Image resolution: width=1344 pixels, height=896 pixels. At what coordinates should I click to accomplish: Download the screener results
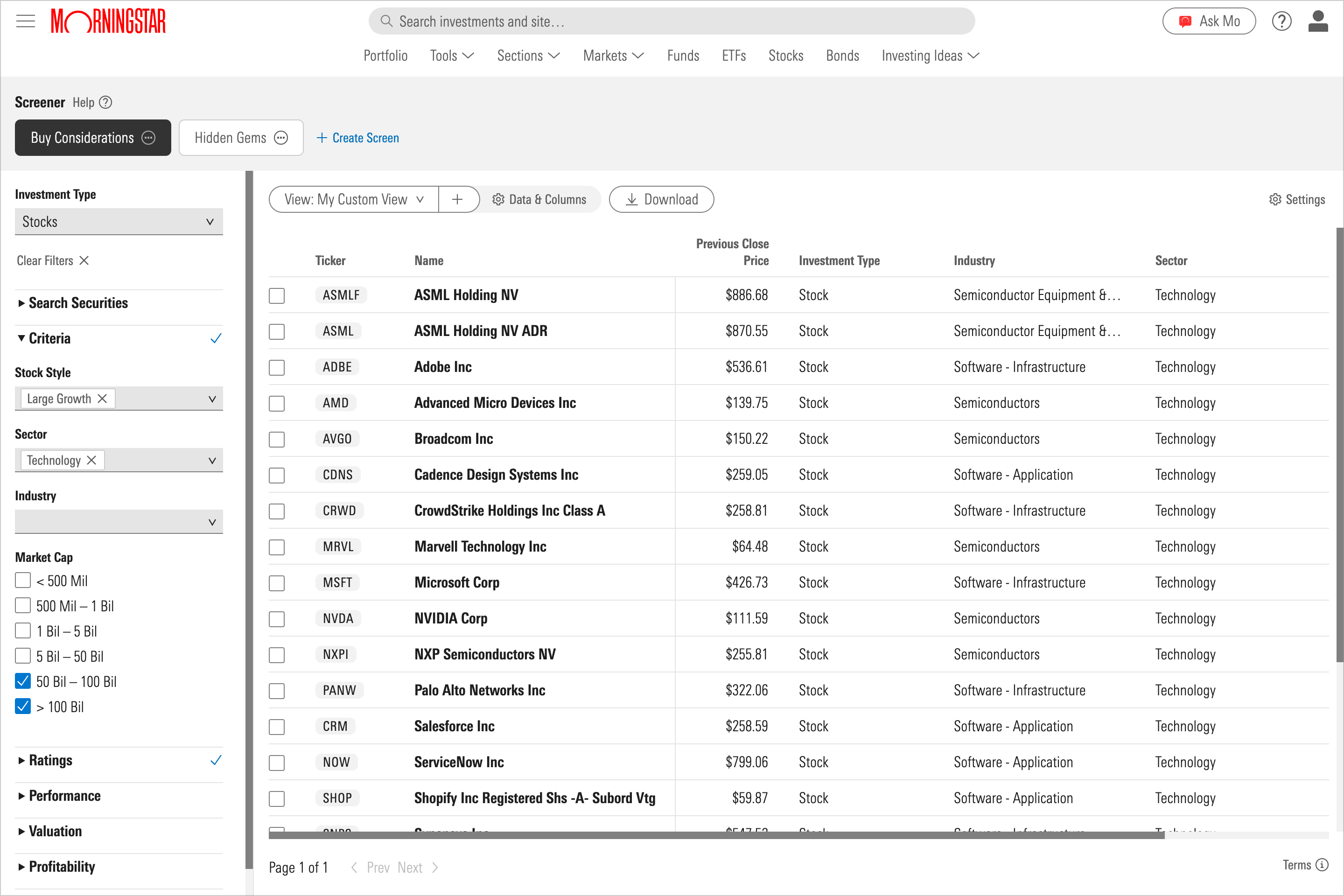click(661, 199)
